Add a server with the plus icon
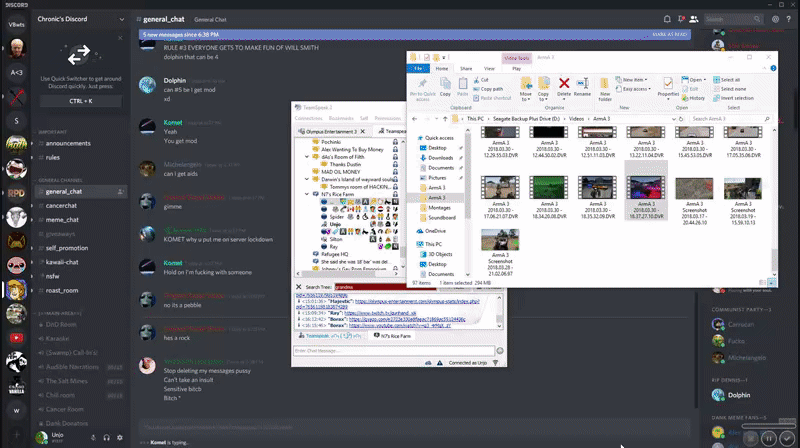The height and width of the screenshot is (448, 800). pyautogui.click(x=16, y=434)
